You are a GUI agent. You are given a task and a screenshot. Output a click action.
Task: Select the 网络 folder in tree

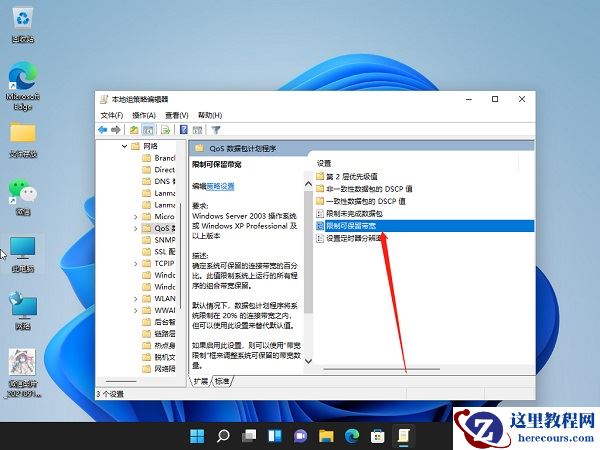click(x=145, y=146)
